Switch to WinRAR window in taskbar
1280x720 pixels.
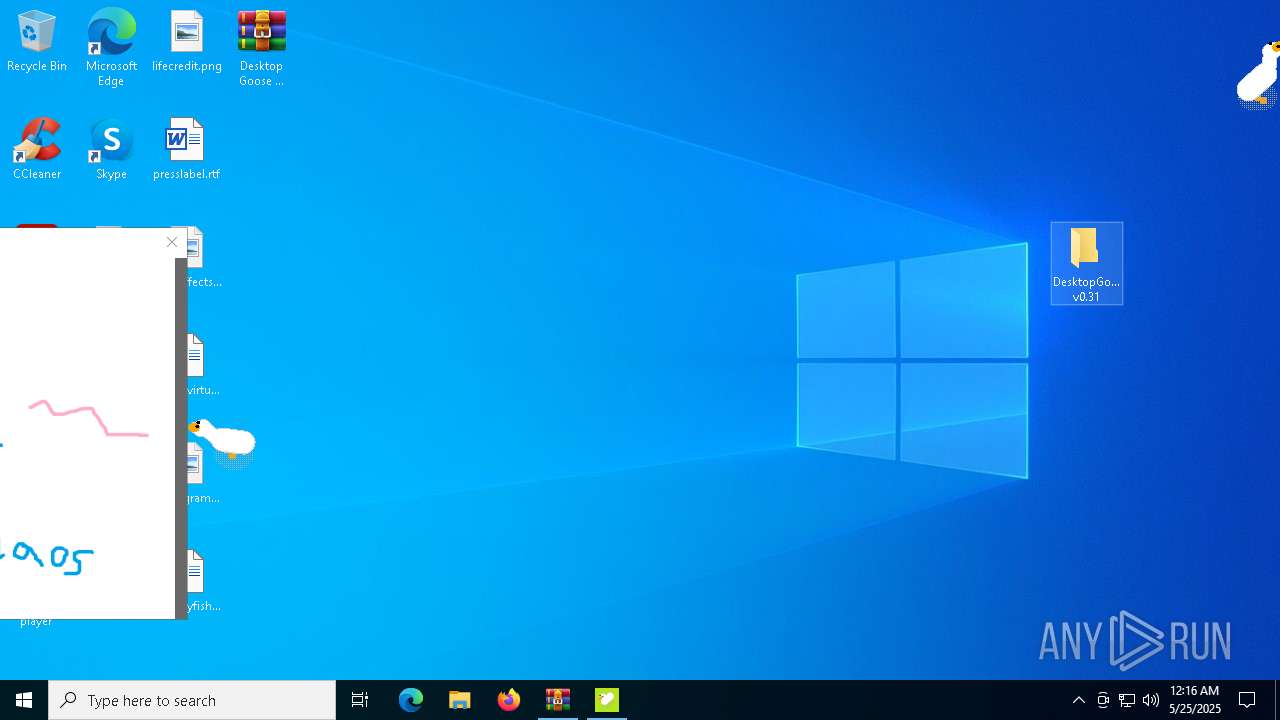pos(558,700)
